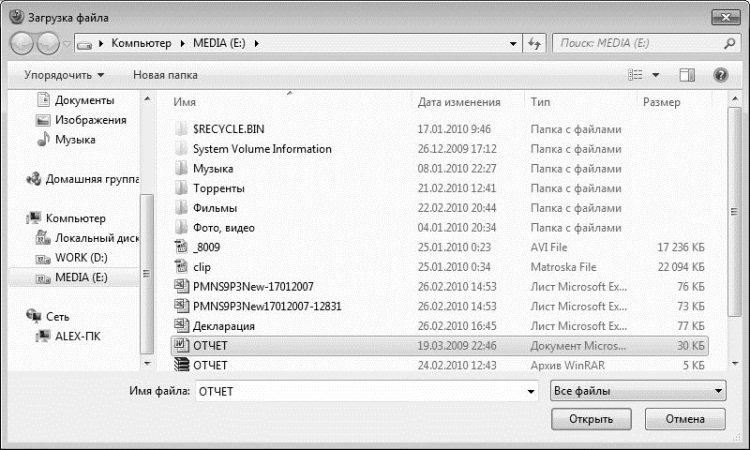Sort by the Дата изменения column header
The image size is (750, 450).
459,102
